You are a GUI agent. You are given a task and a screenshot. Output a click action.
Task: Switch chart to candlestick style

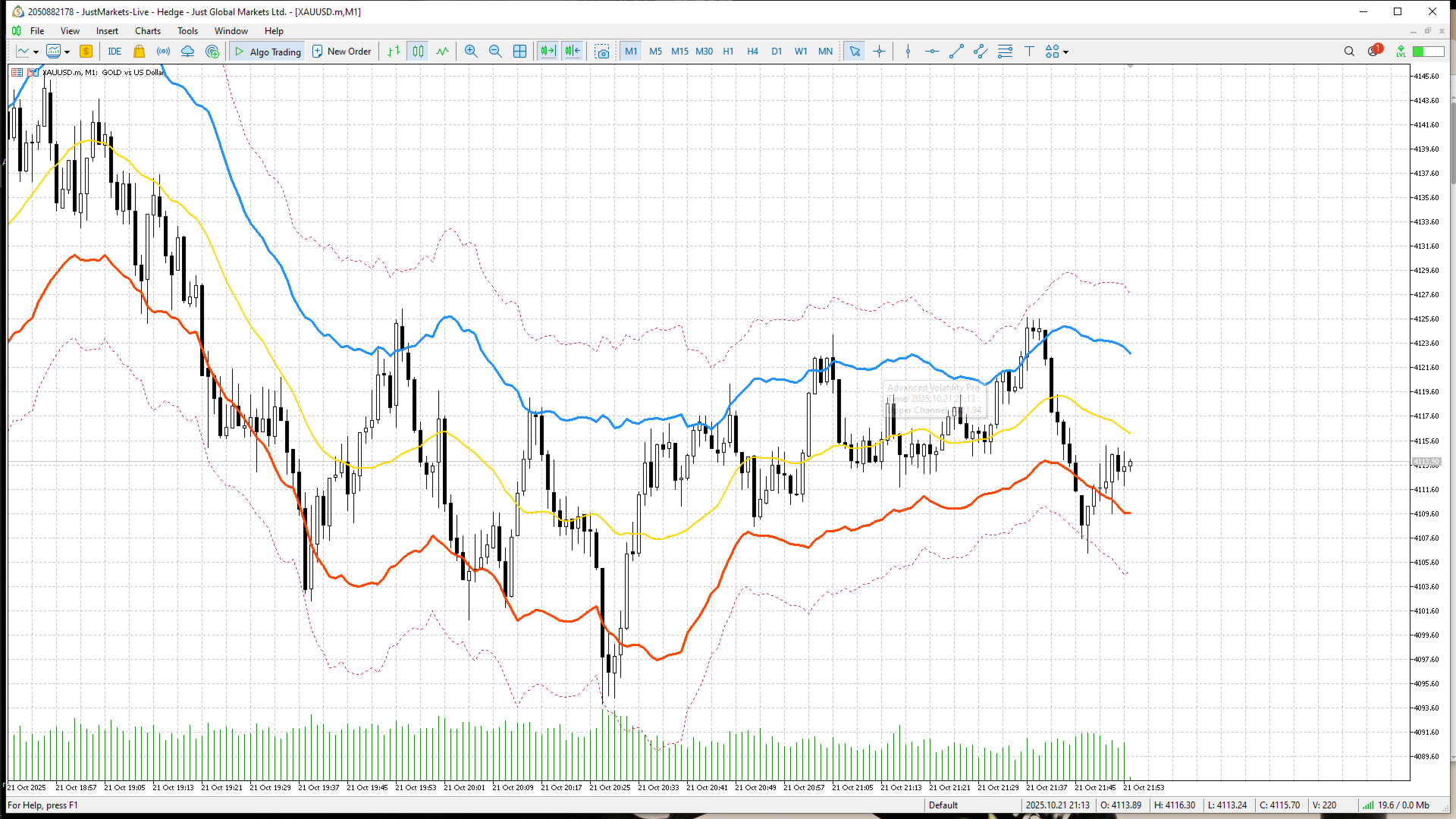[418, 51]
